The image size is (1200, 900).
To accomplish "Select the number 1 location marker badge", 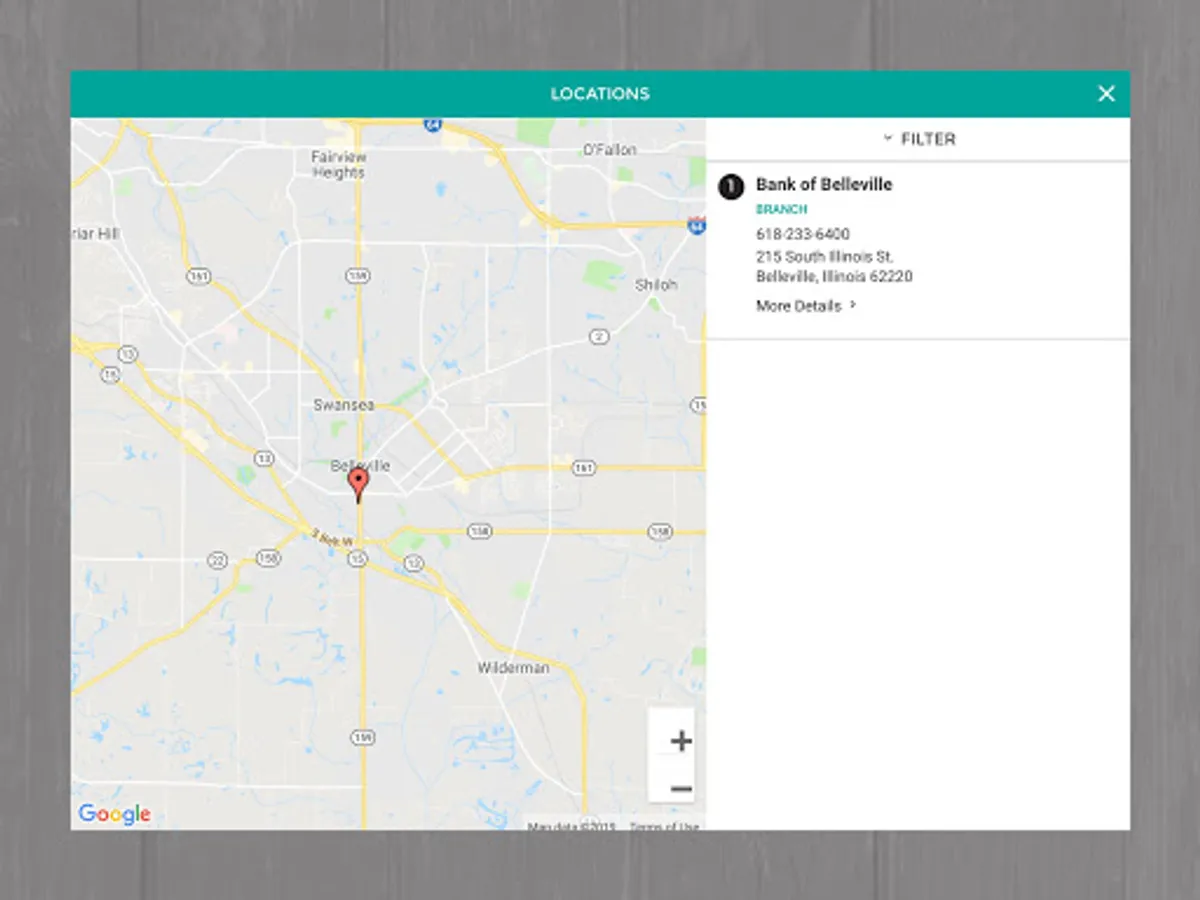I will pyautogui.click(x=731, y=186).
